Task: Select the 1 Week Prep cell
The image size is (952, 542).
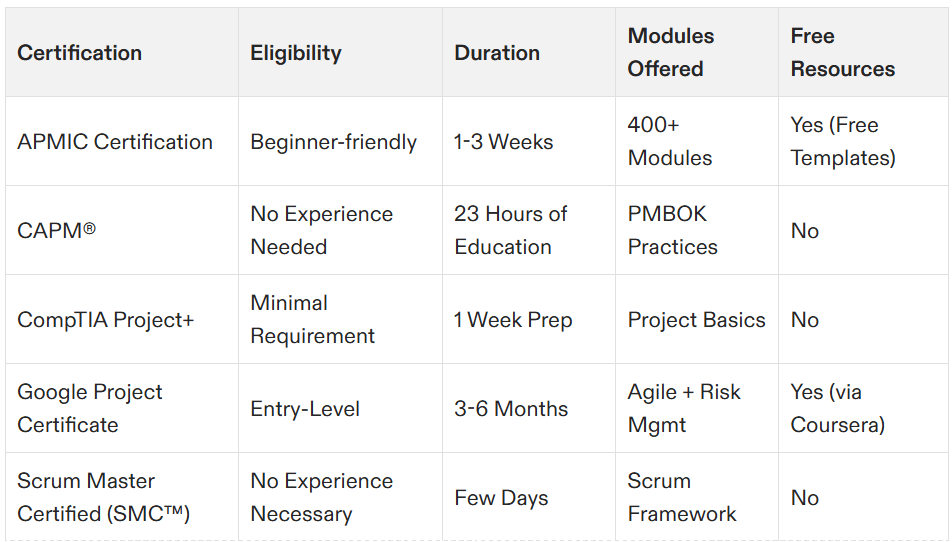Action: pyautogui.click(x=529, y=319)
